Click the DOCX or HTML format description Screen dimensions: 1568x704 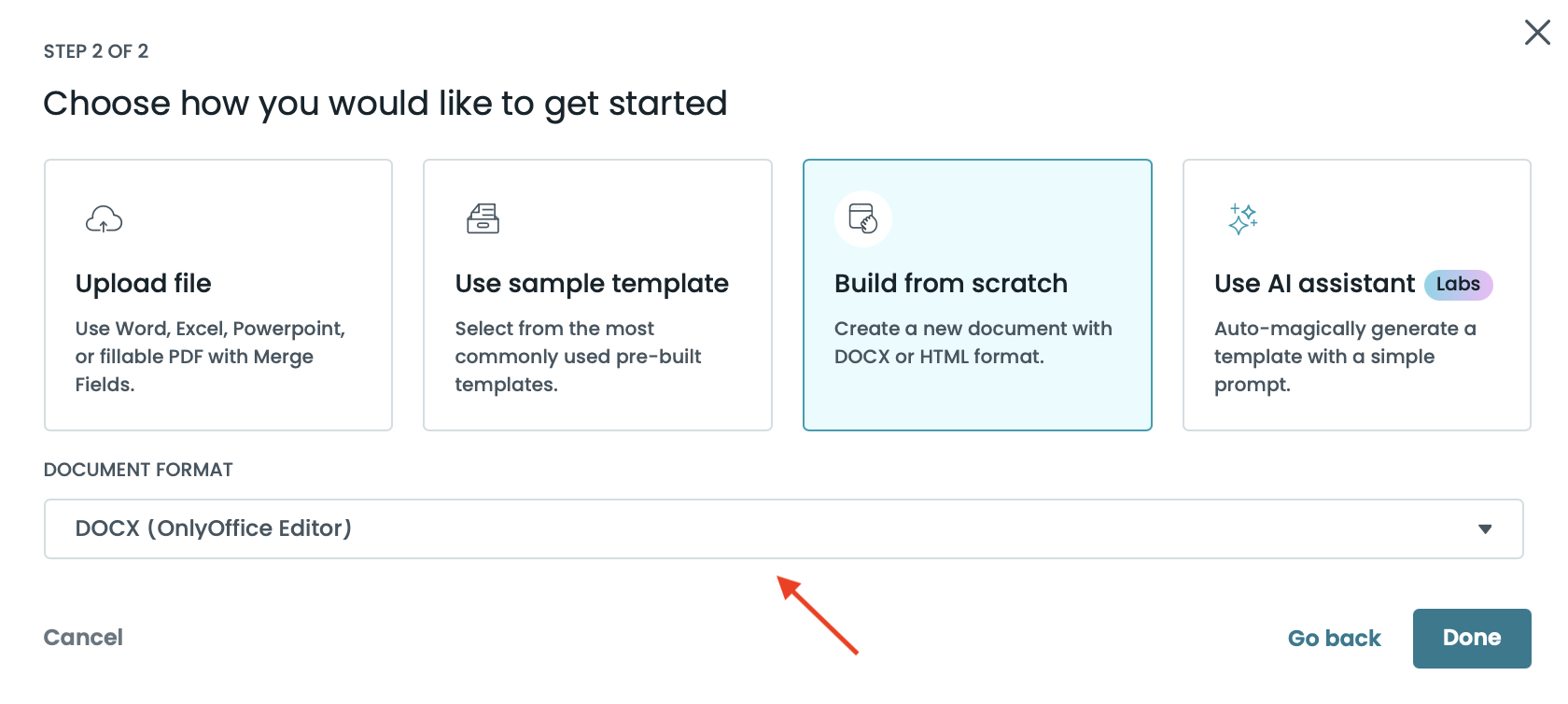(973, 343)
